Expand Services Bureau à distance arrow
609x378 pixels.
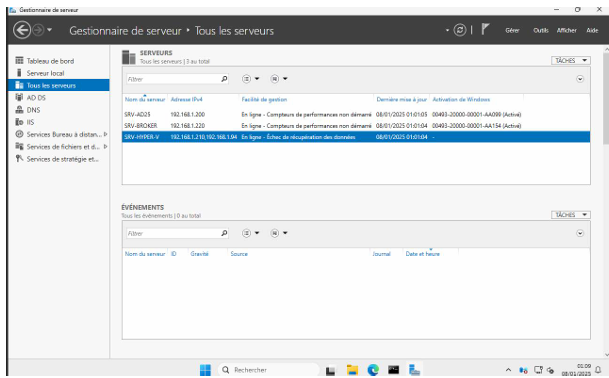point(105,134)
